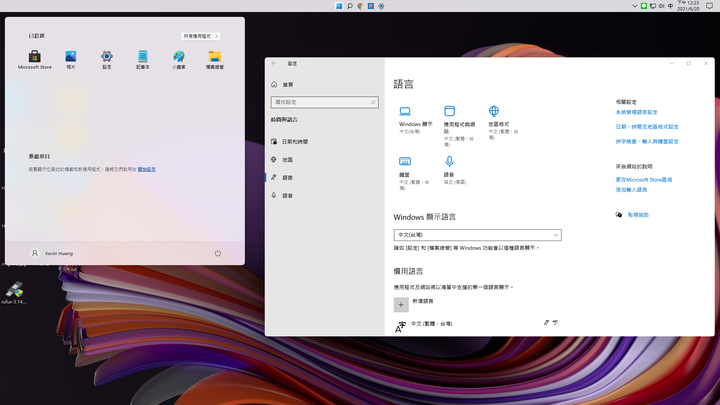Viewport: 720px width, 405px height.
Task: Open the rufus-3.14 desktop shortcut
Action: (14, 293)
